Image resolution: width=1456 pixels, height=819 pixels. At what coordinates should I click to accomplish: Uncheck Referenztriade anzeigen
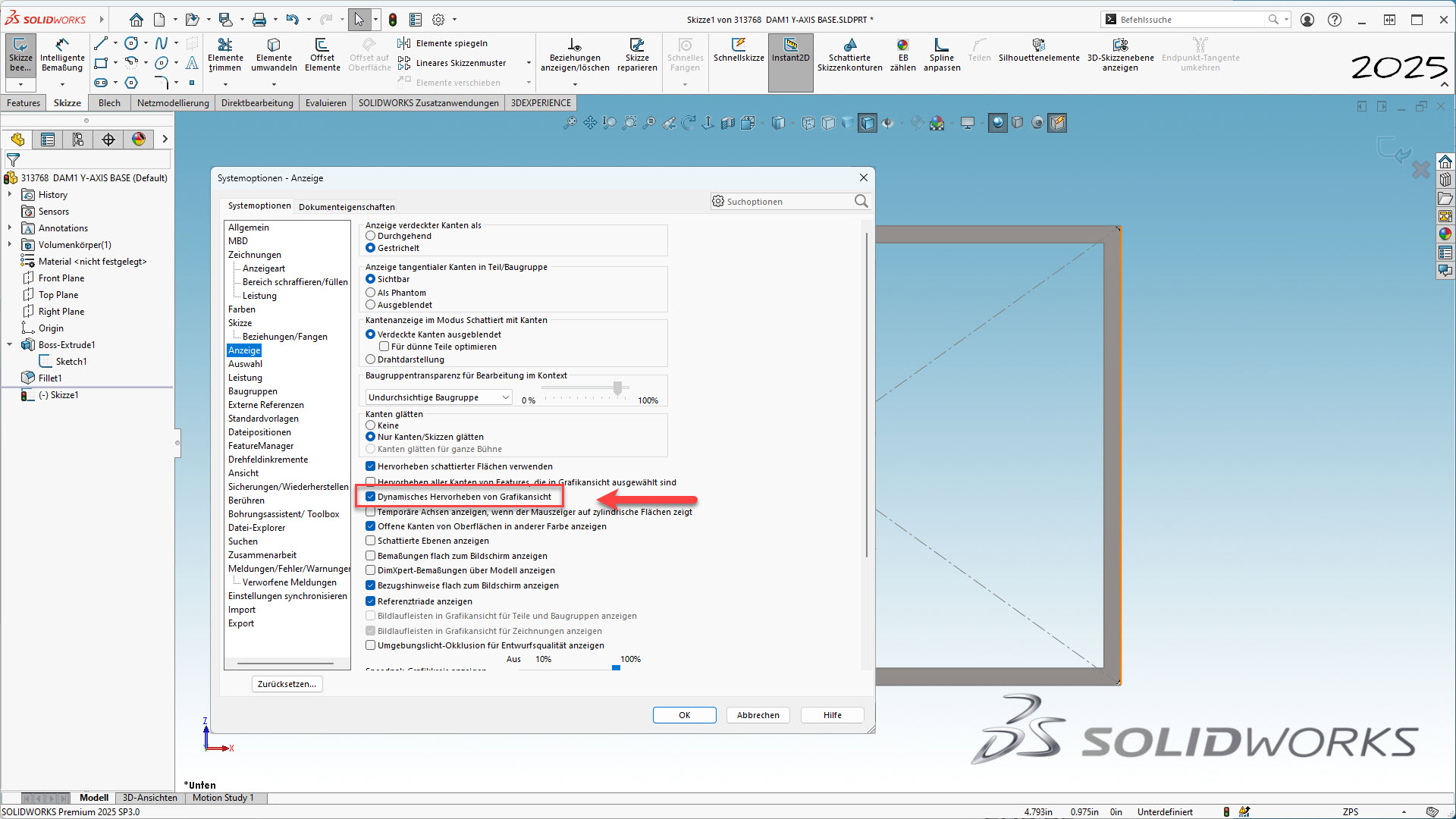[x=371, y=601]
